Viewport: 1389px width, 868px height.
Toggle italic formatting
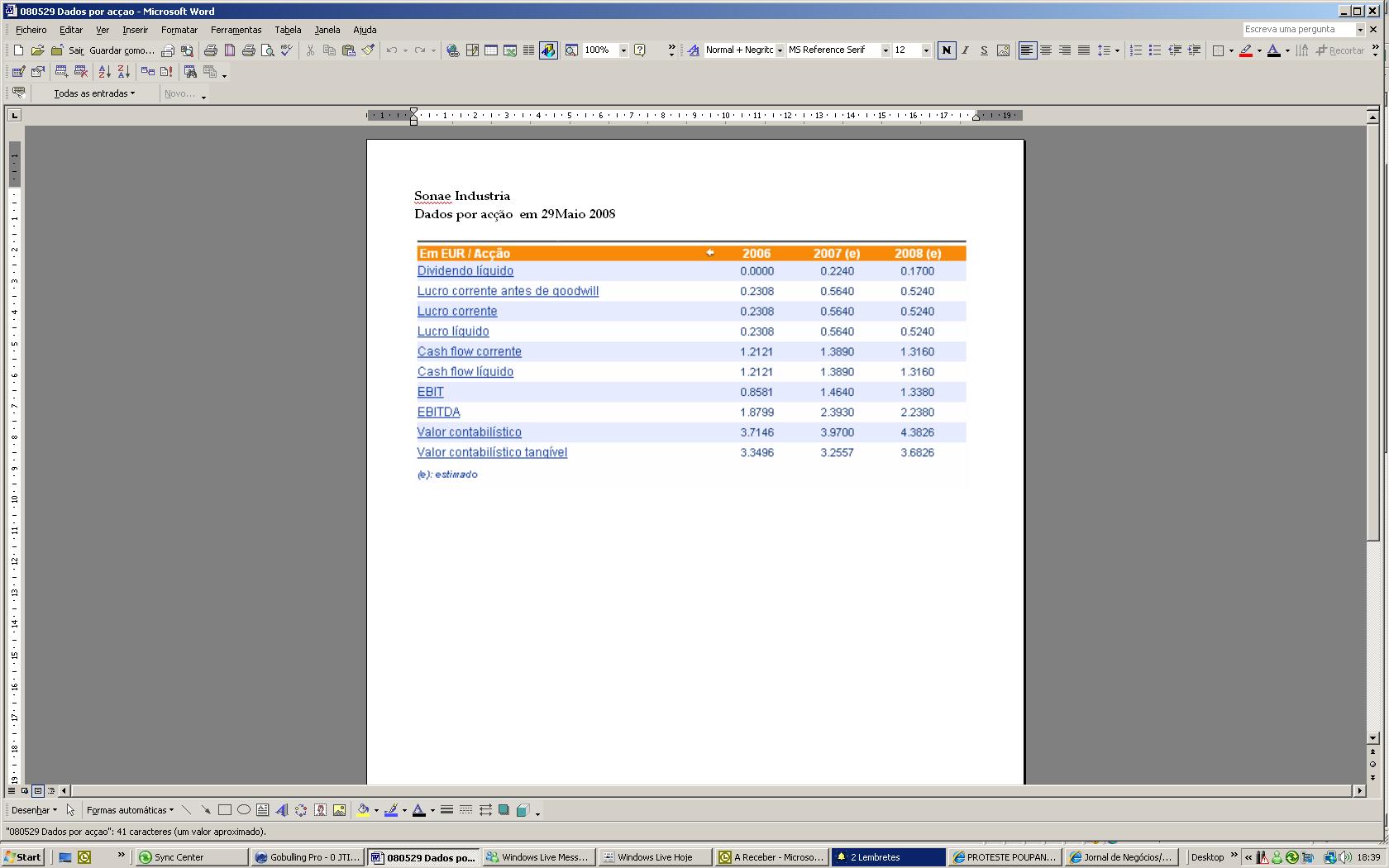click(x=965, y=50)
